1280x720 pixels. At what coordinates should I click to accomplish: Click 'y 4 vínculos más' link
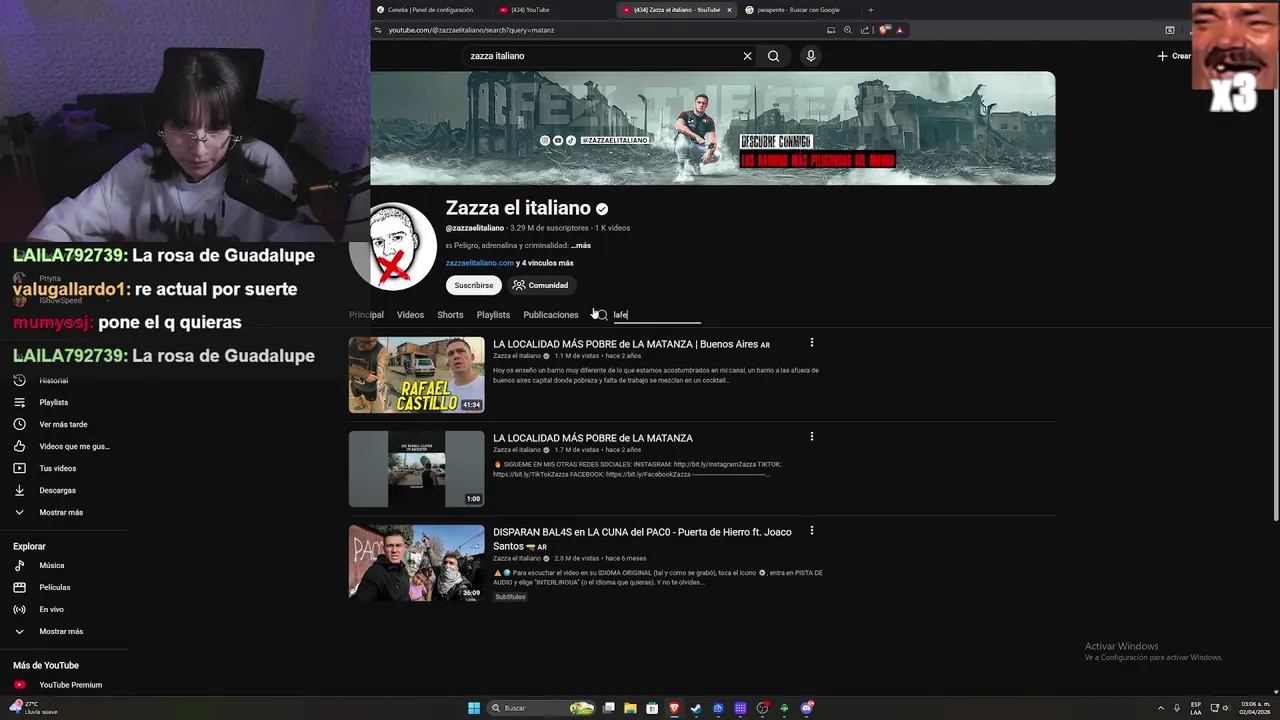pos(545,263)
